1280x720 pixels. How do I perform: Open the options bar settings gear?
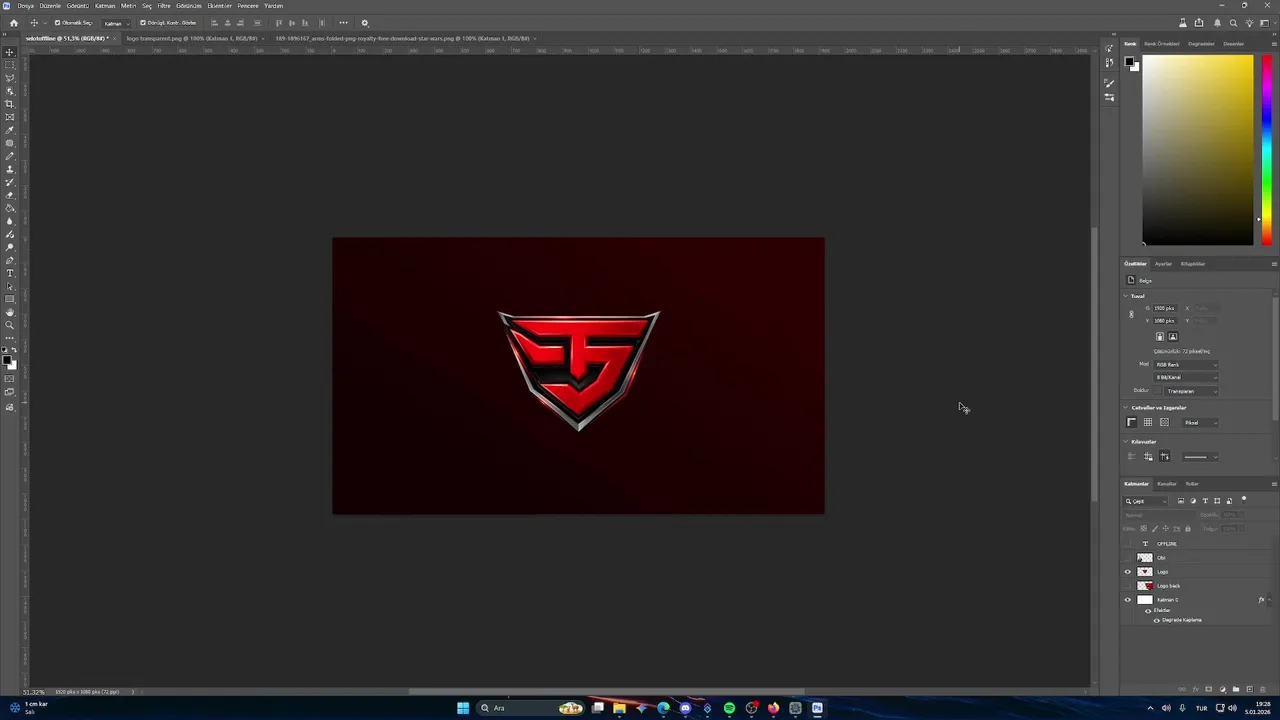click(x=364, y=23)
